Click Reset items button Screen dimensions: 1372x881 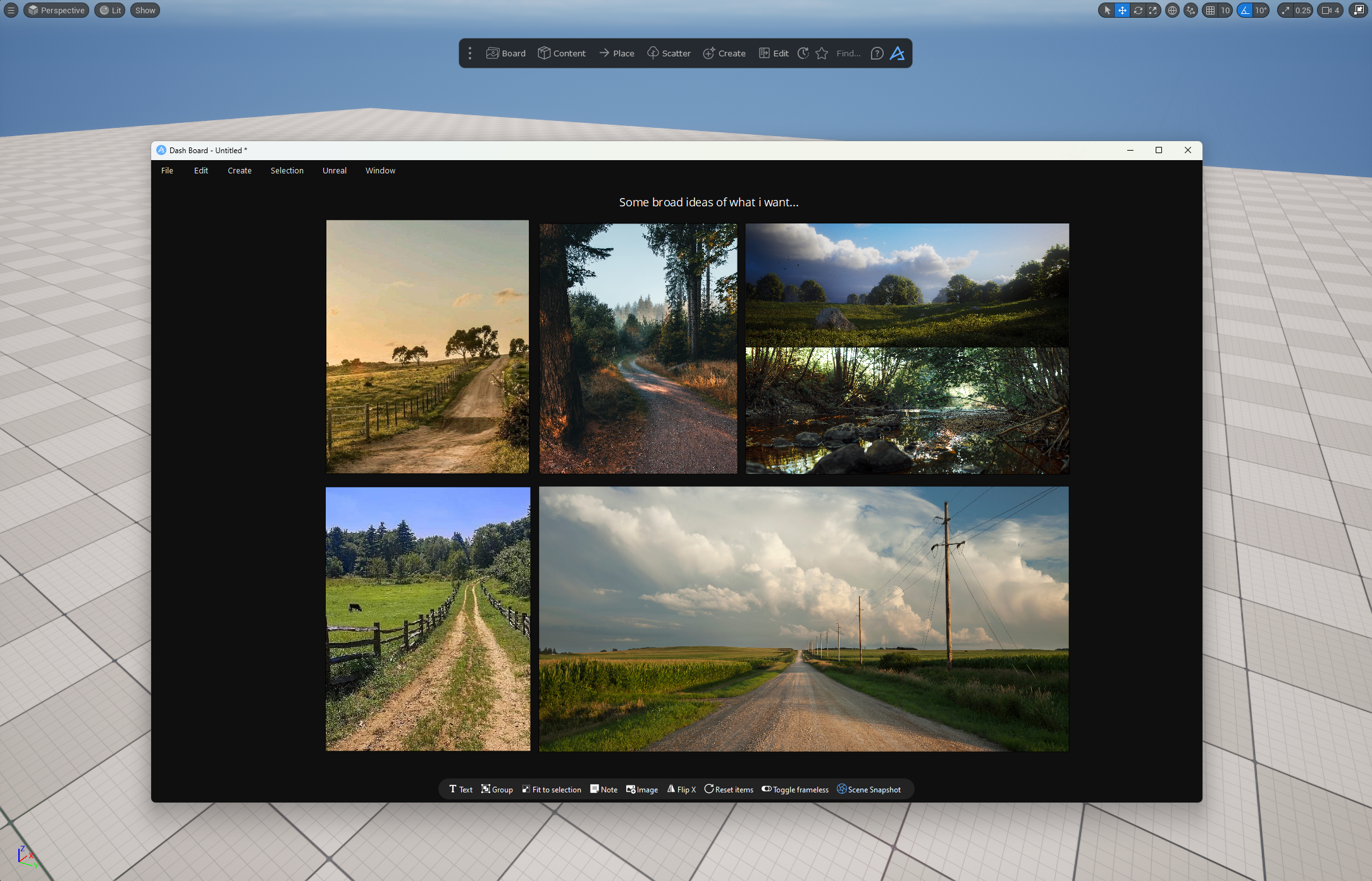coord(729,789)
